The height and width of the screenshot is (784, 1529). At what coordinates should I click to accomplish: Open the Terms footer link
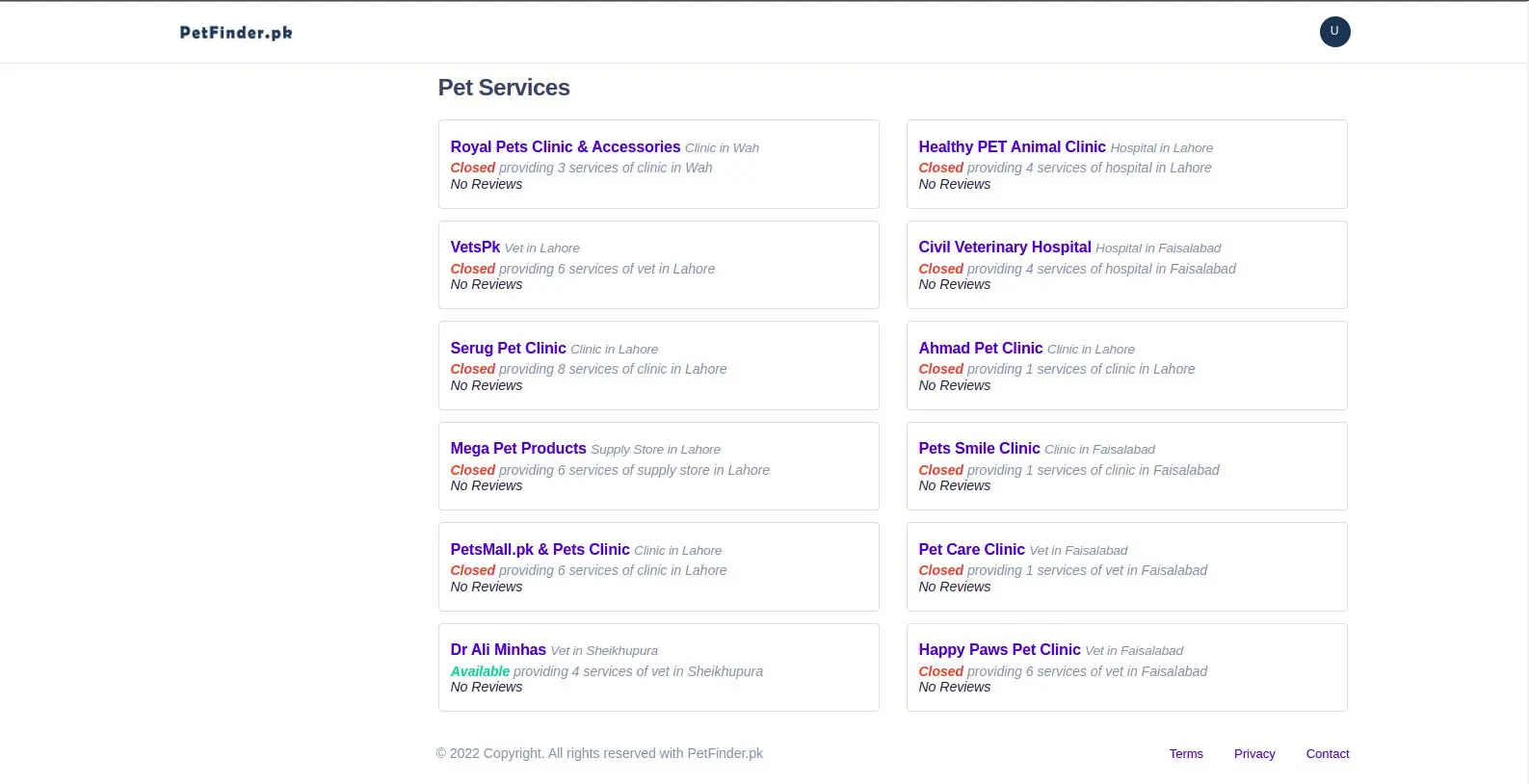tap(1186, 754)
